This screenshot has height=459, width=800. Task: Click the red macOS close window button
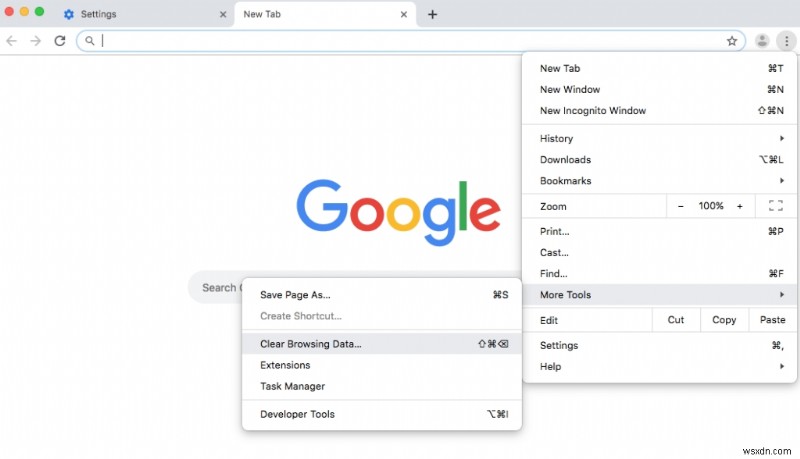click(9, 12)
